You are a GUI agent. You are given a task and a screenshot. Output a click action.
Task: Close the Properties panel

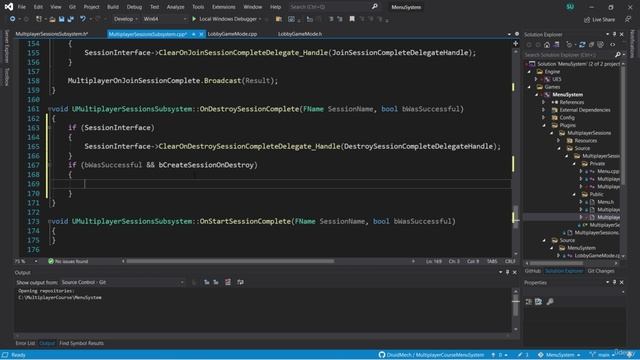(x=622, y=282)
